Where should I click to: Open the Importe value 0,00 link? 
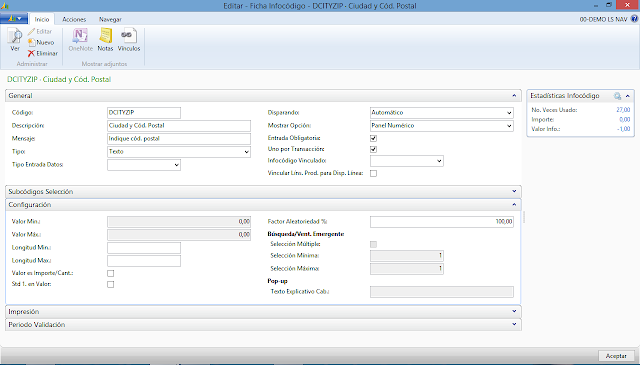click(x=625, y=120)
